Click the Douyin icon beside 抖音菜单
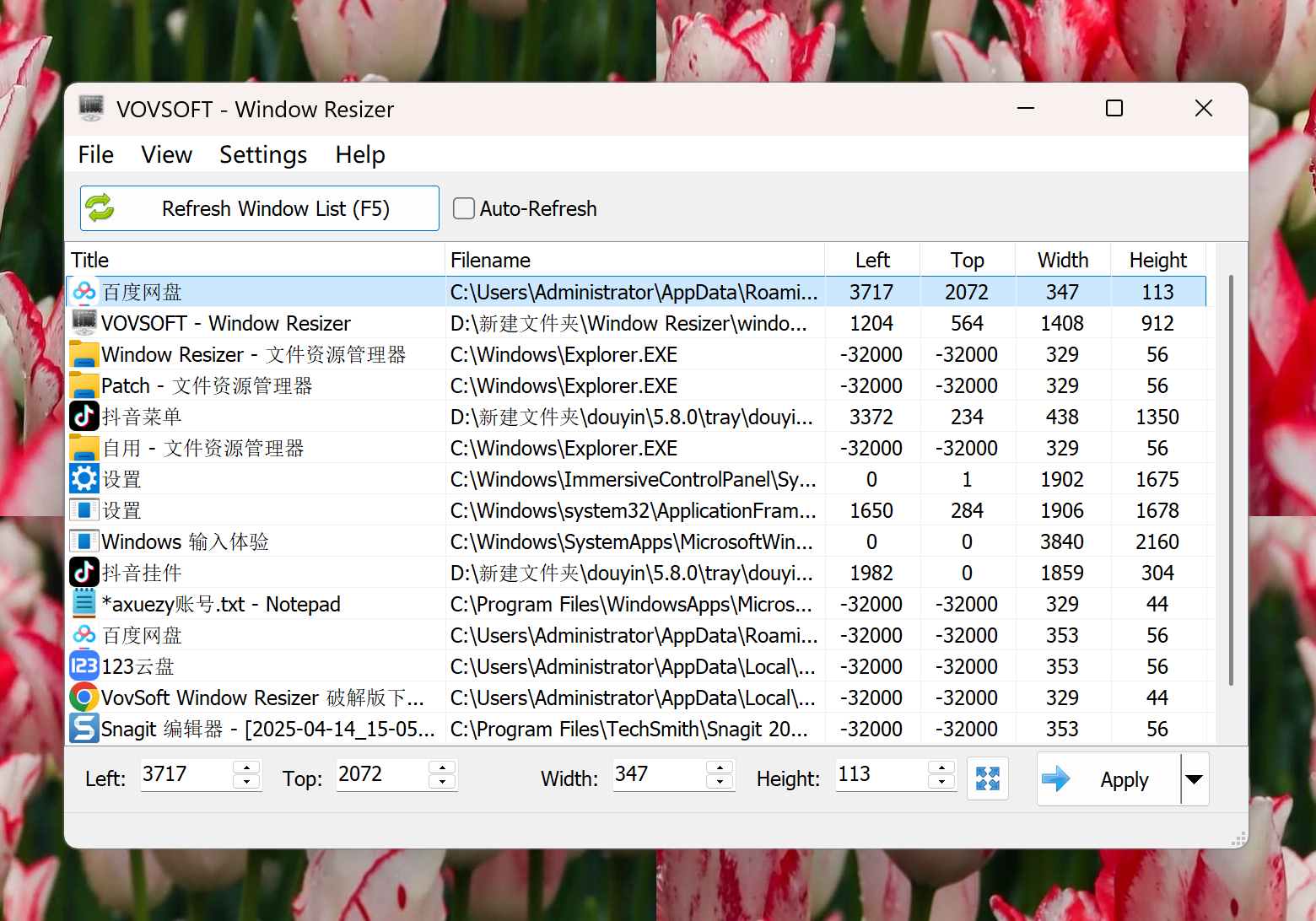The width and height of the screenshot is (1316, 921). (84, 417)
